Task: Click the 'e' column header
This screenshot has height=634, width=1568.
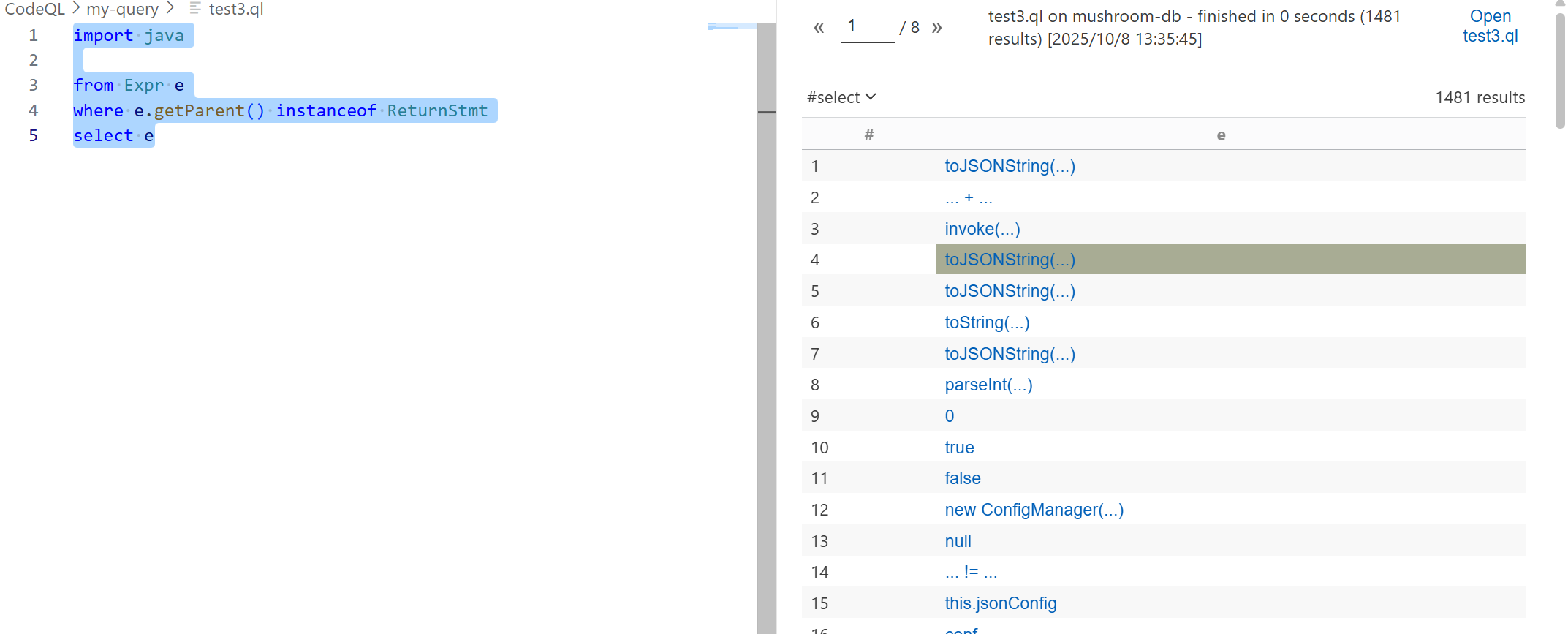Action: pyautogui.click(x=1221, y=135)
